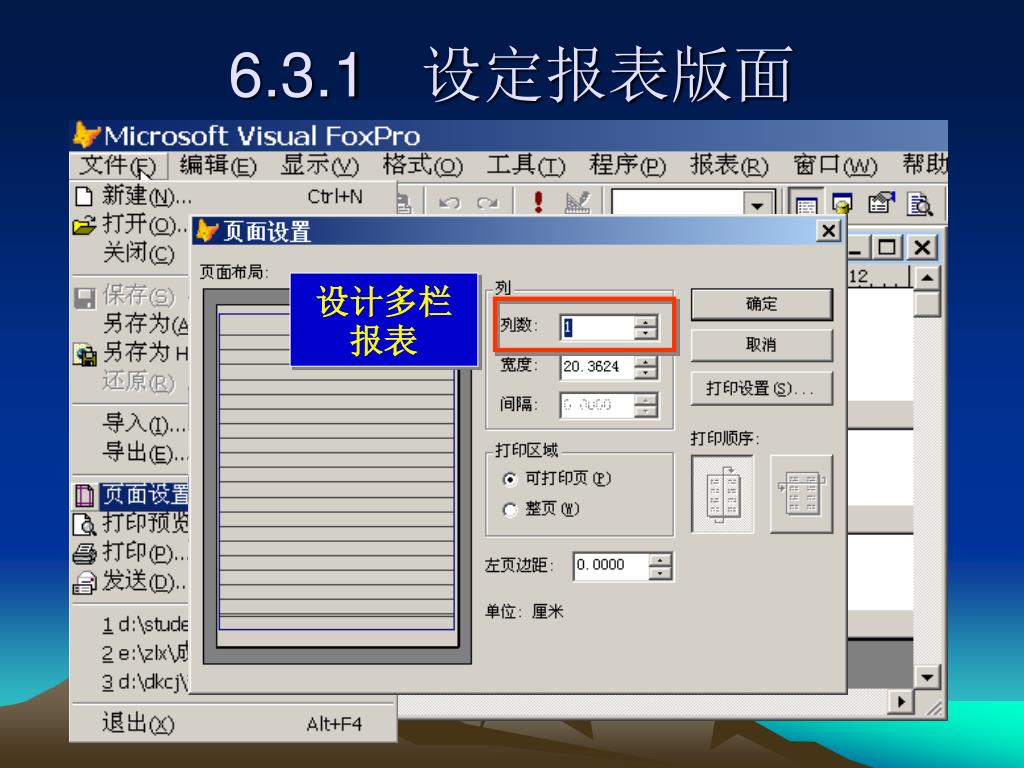Click 打印设置(S)... button
The height and width of the screenshot is (768, 1024).
pos(761,389)
